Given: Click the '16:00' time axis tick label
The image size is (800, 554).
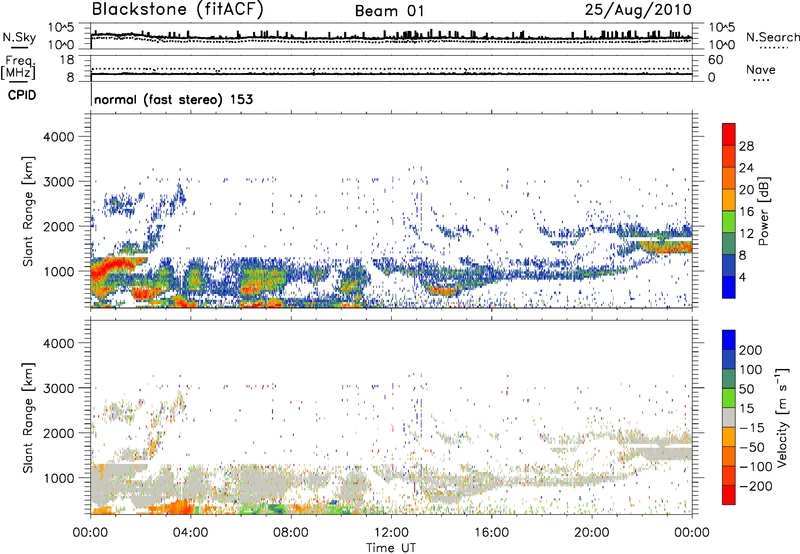Looking at the screenshot, I should (x=491, y=533).
